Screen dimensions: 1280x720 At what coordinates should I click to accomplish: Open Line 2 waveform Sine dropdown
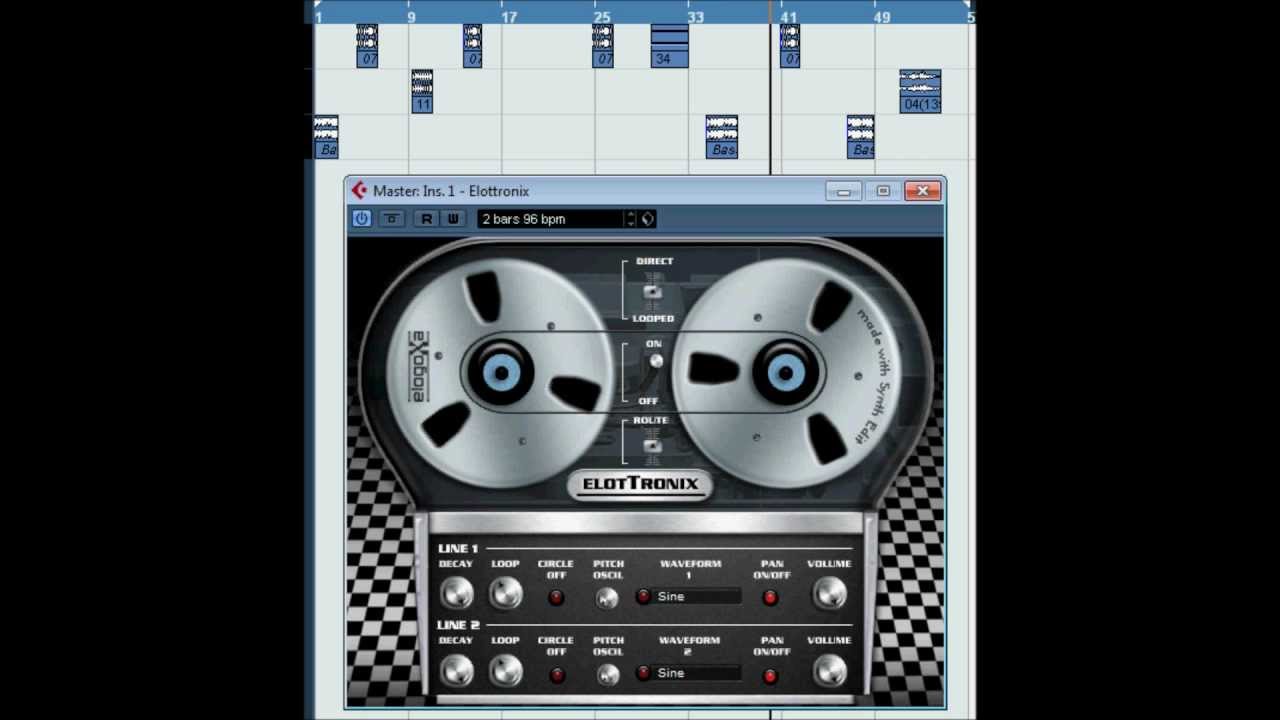(x=698, y=673)
